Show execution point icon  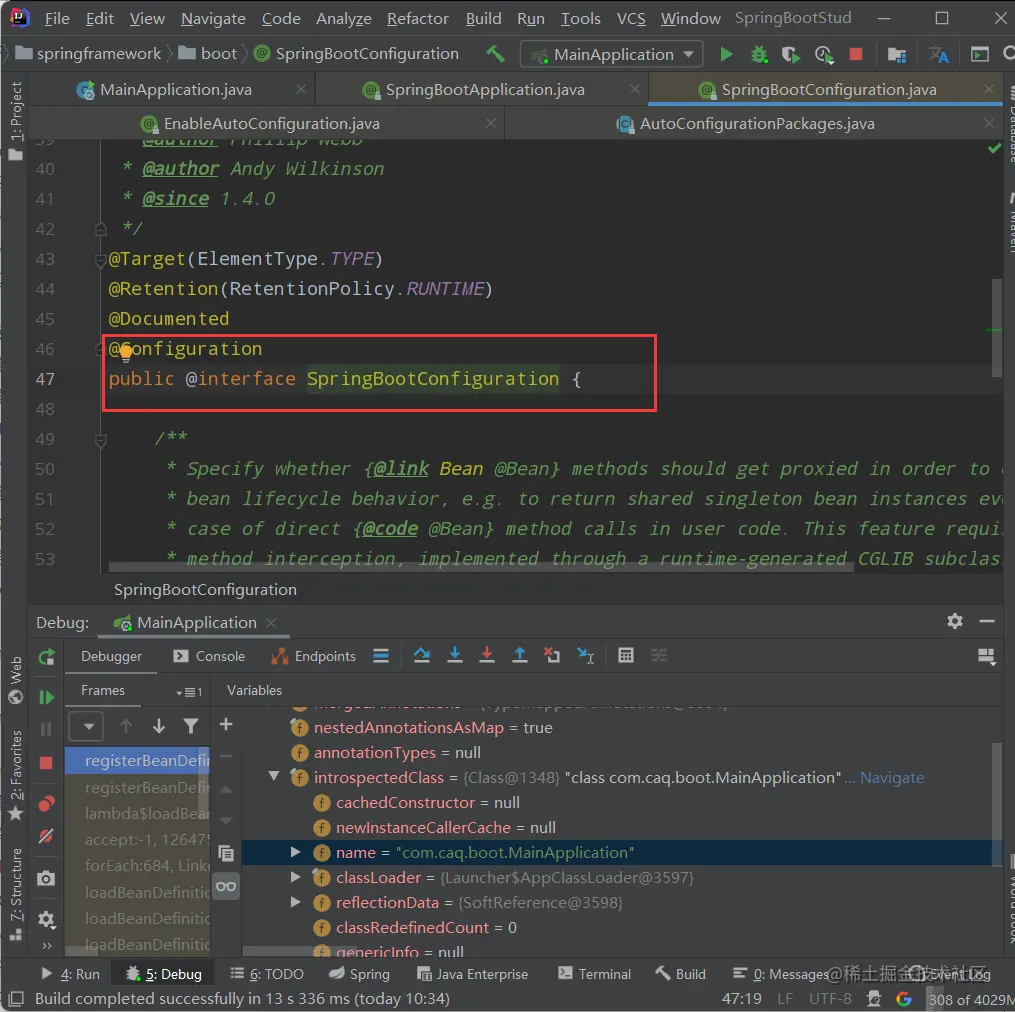(x=381, y=656)
